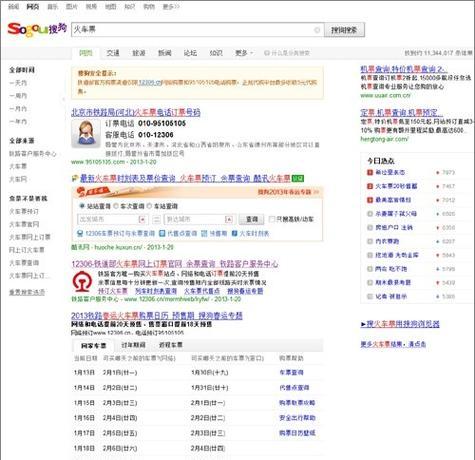Open the arrival city picker icon

[229, 219]
